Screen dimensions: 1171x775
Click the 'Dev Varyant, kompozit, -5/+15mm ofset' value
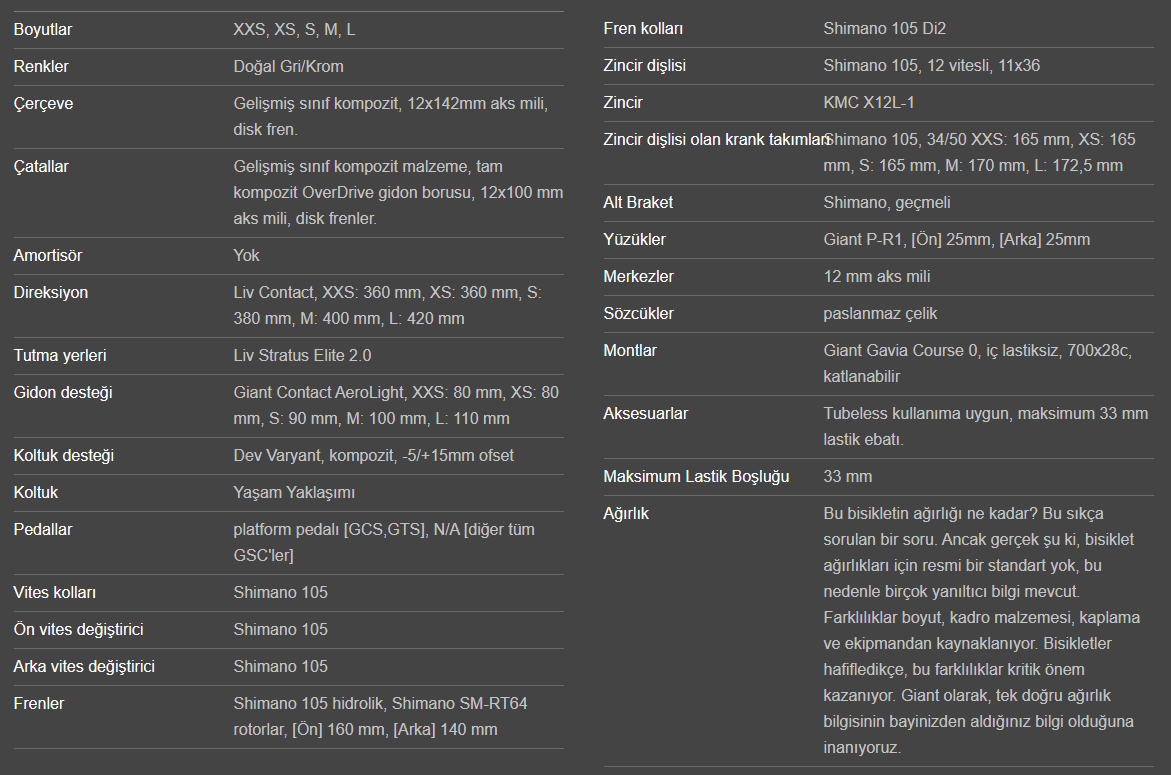pyautogui.click(x=373, y=455)
